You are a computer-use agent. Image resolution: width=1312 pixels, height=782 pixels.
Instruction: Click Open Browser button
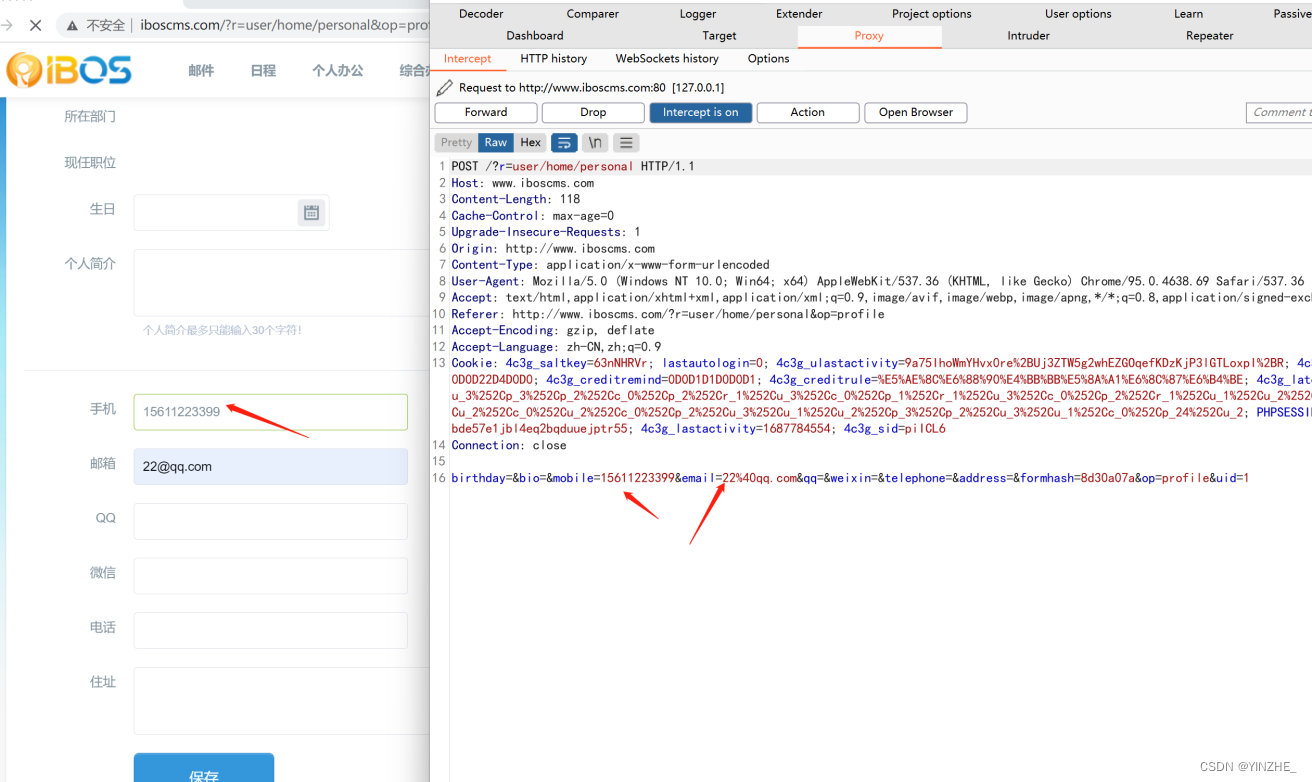pyautogui.click(x=916, y=113)
